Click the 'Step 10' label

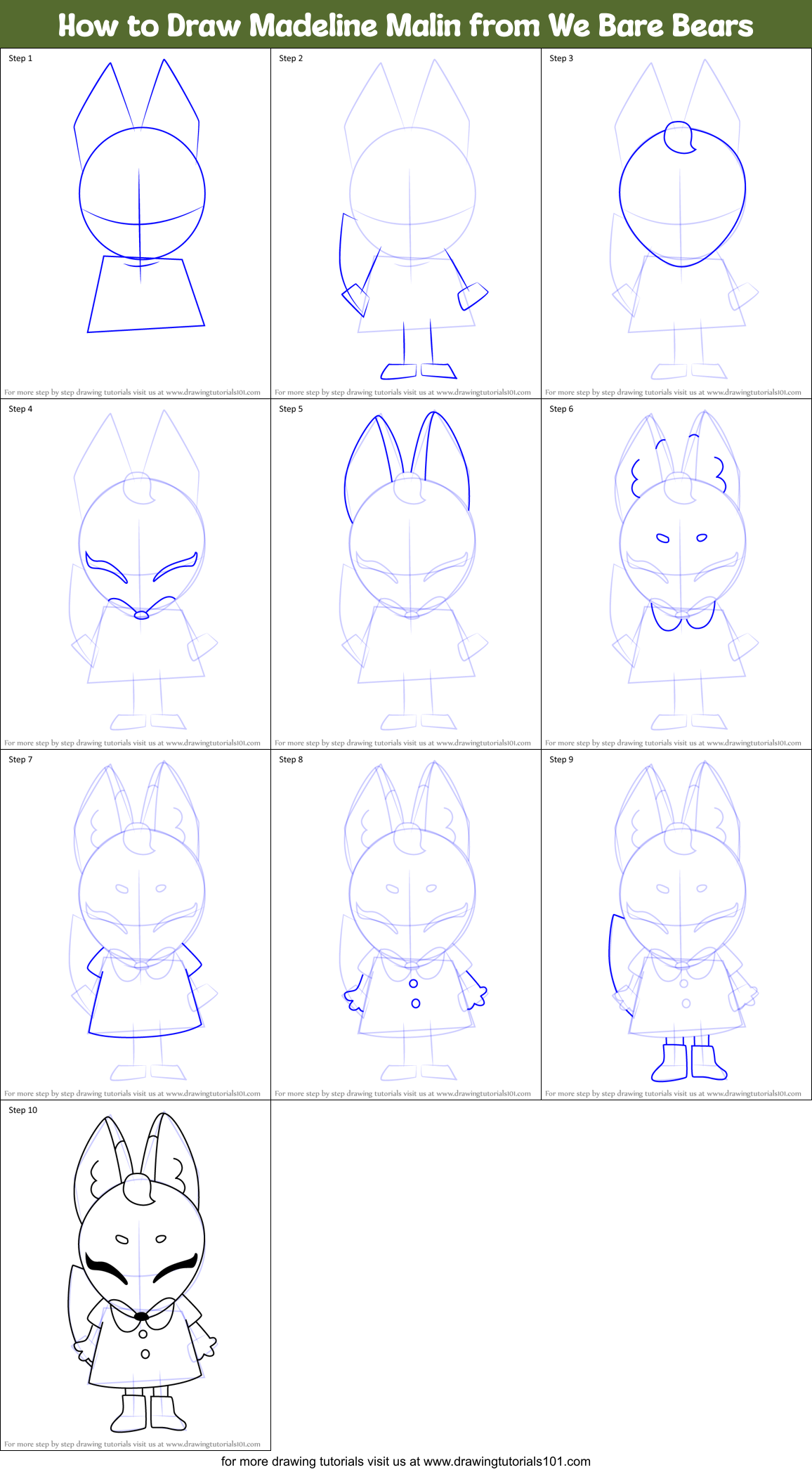point(23,1110)
